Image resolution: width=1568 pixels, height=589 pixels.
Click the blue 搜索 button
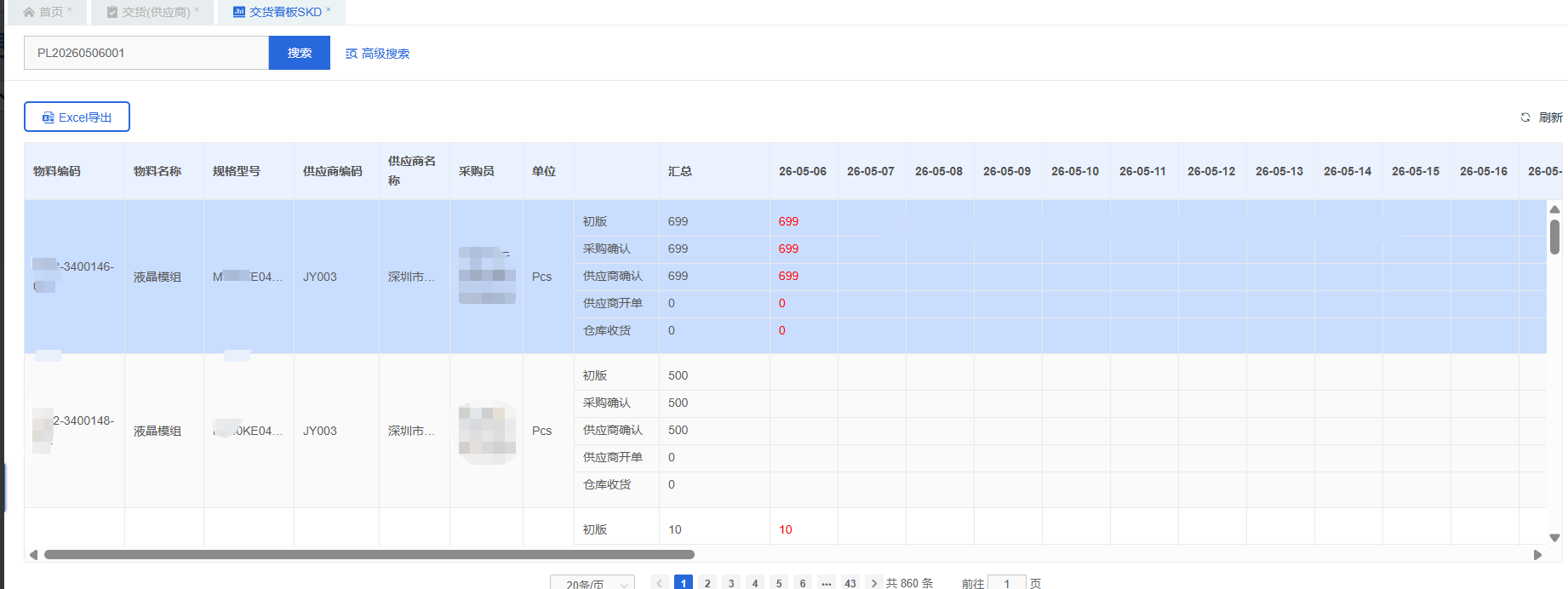tap(300, 53)
